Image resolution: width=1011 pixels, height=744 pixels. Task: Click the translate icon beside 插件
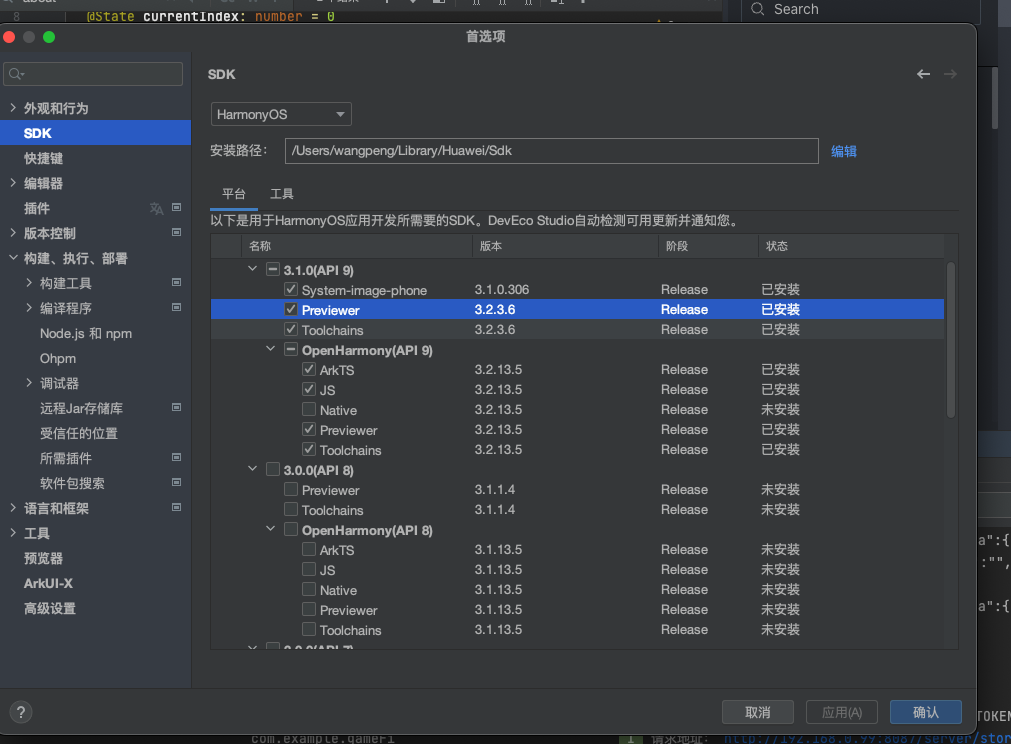tap(156, 208)
